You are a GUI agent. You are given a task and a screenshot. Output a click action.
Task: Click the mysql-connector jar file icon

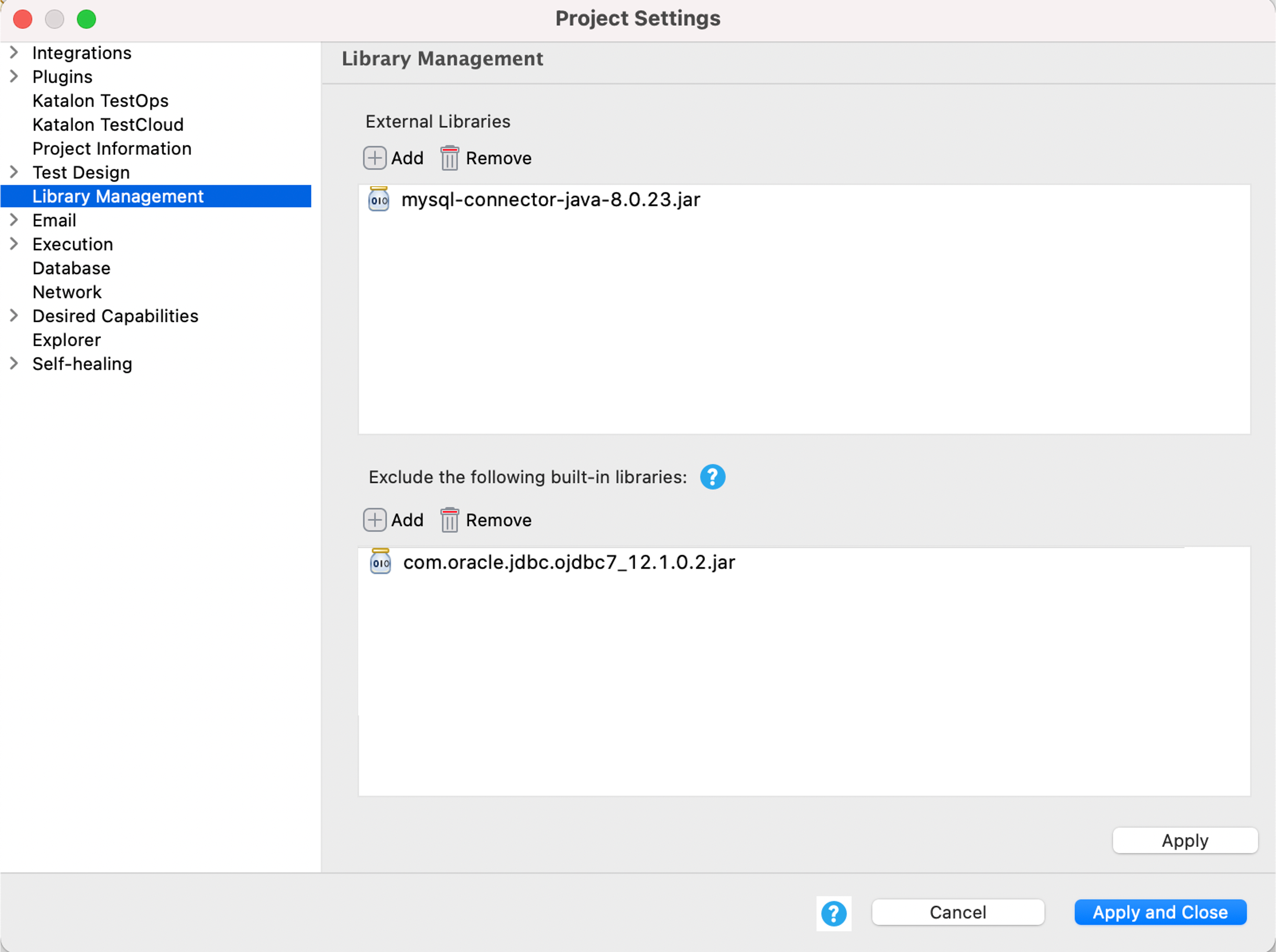[x=378, y=199]
